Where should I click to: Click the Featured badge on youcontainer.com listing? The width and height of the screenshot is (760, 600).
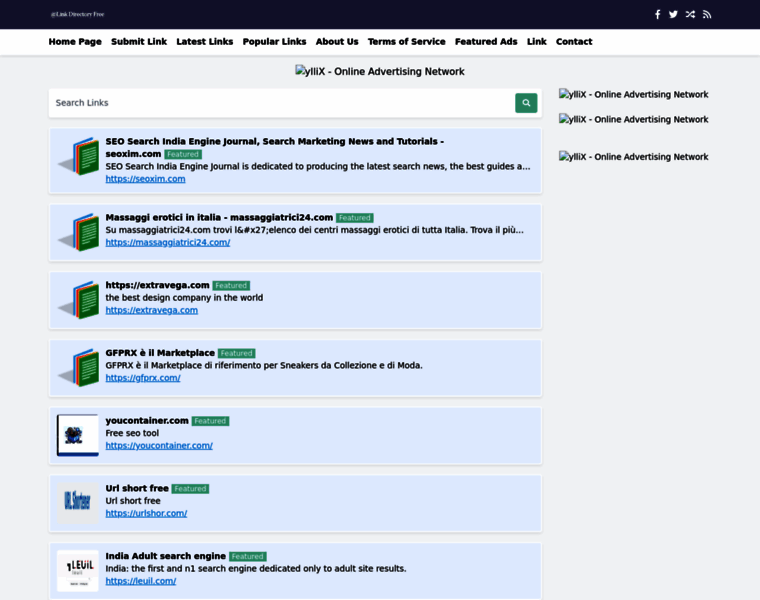(210, 421)
